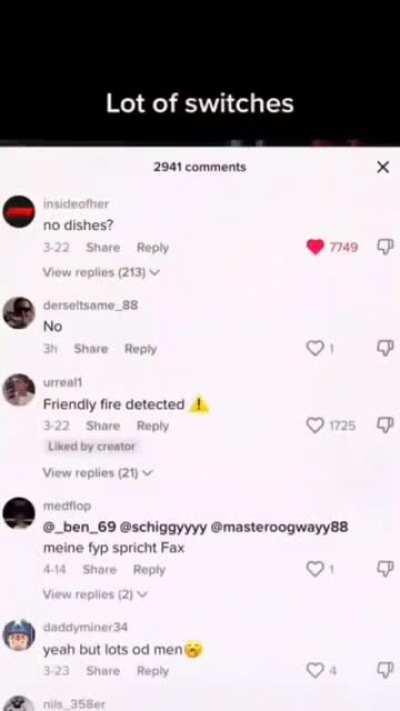
Task: Expand View replies (213)
Action: pyautogui.click(x=102, y=272)
